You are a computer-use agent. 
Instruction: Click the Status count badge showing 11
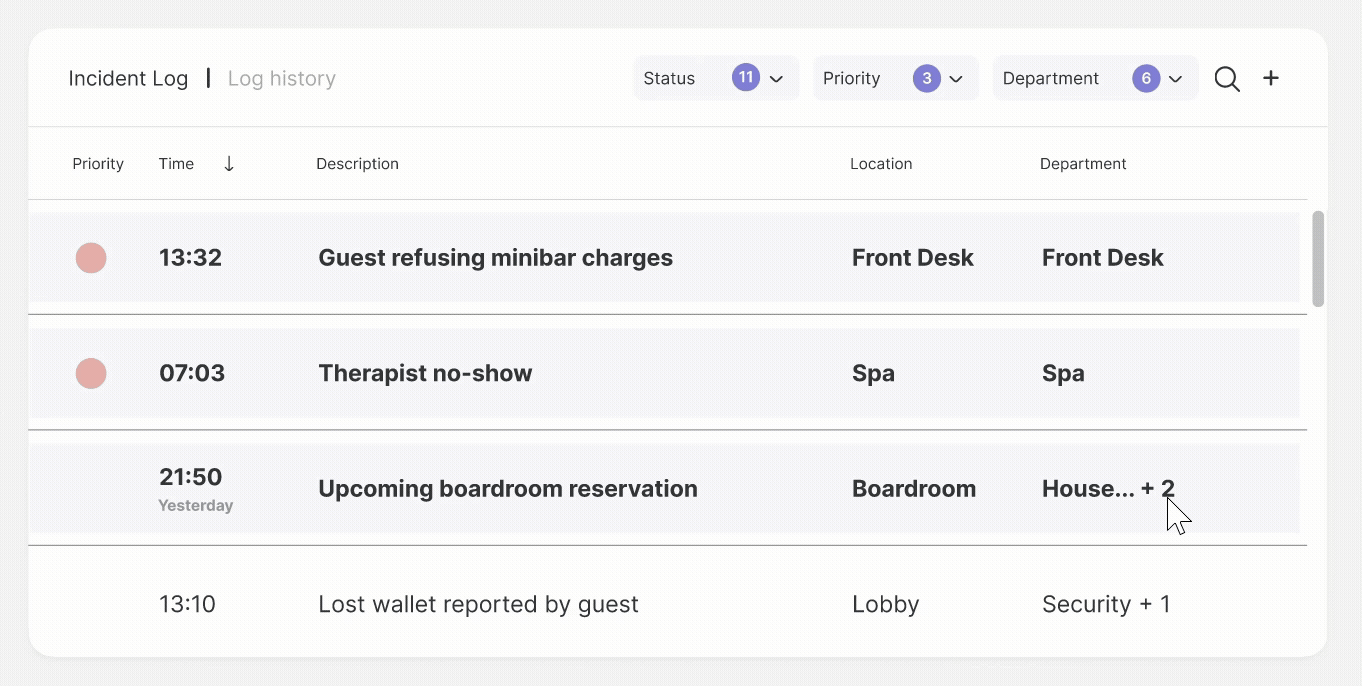[x=746, y=78]
